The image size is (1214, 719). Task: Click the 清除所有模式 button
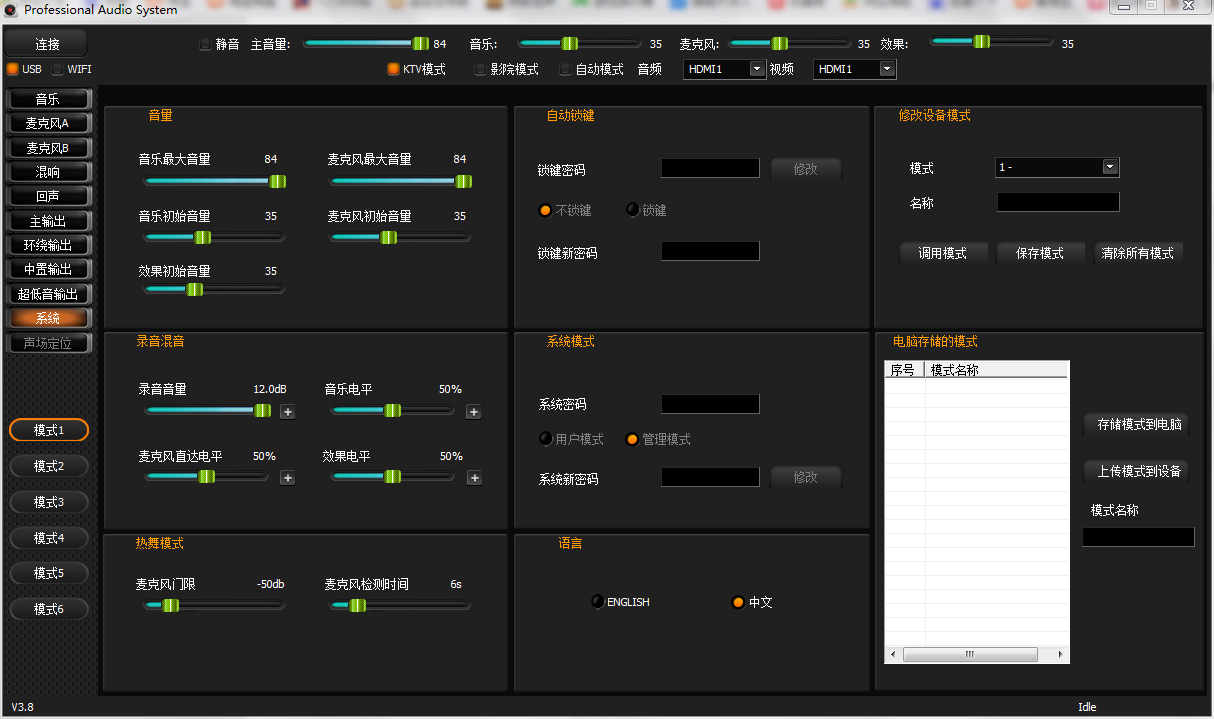[x=1138, y=253]
